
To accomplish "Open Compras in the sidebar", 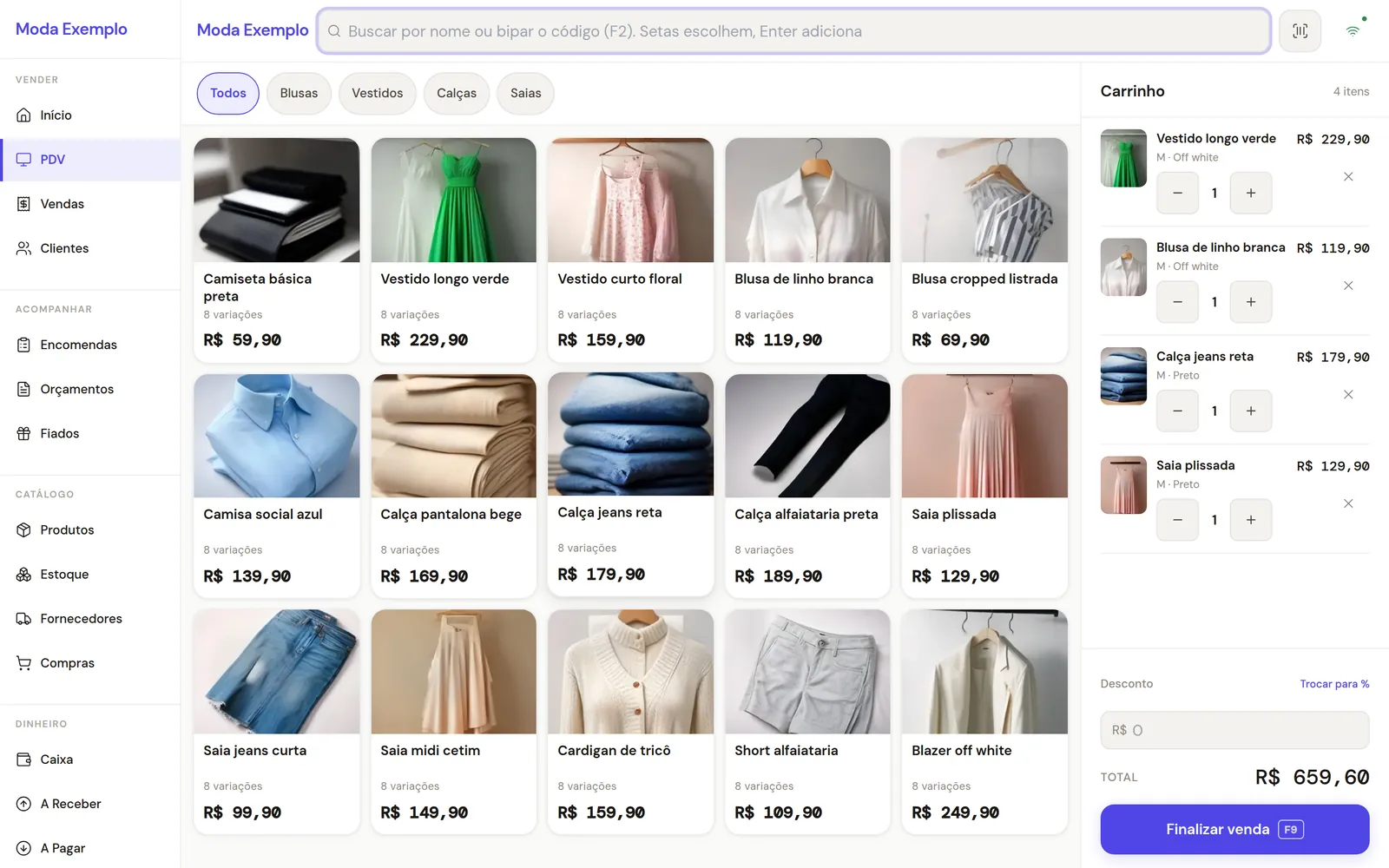I will coord(90,662).
